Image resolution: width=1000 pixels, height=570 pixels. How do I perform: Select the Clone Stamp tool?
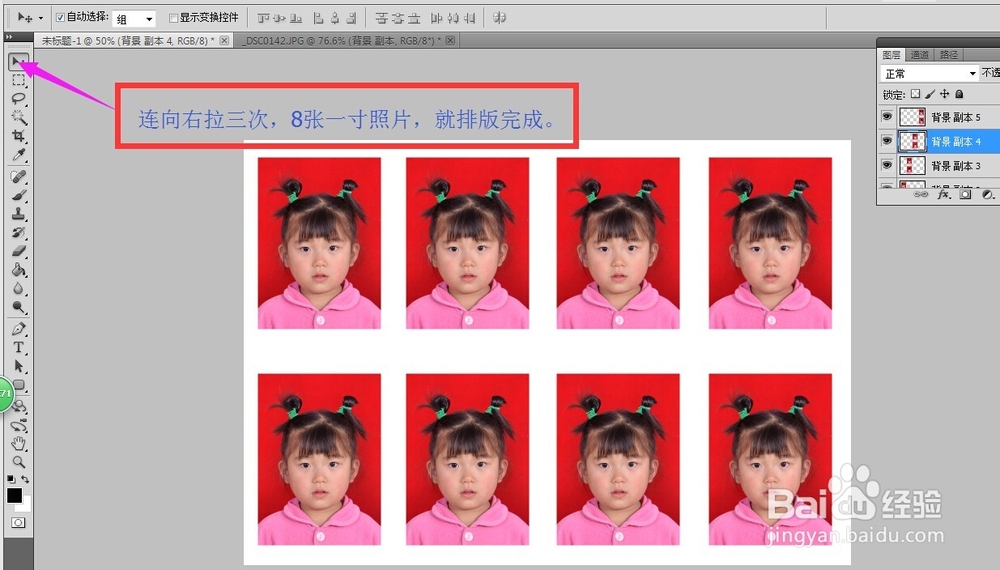(x=18, y=214)
